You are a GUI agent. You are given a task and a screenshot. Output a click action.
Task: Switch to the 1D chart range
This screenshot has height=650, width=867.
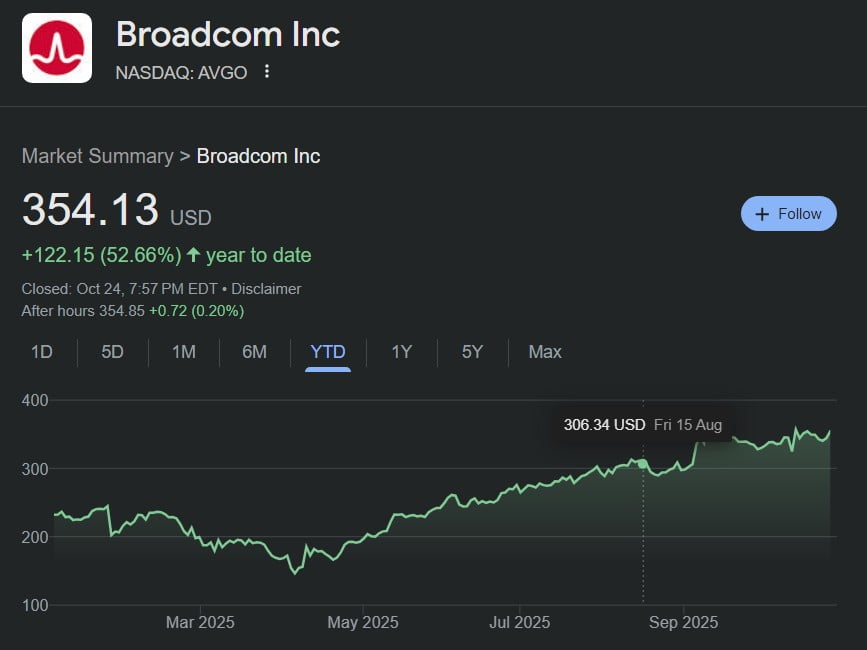tap(42, 352)
